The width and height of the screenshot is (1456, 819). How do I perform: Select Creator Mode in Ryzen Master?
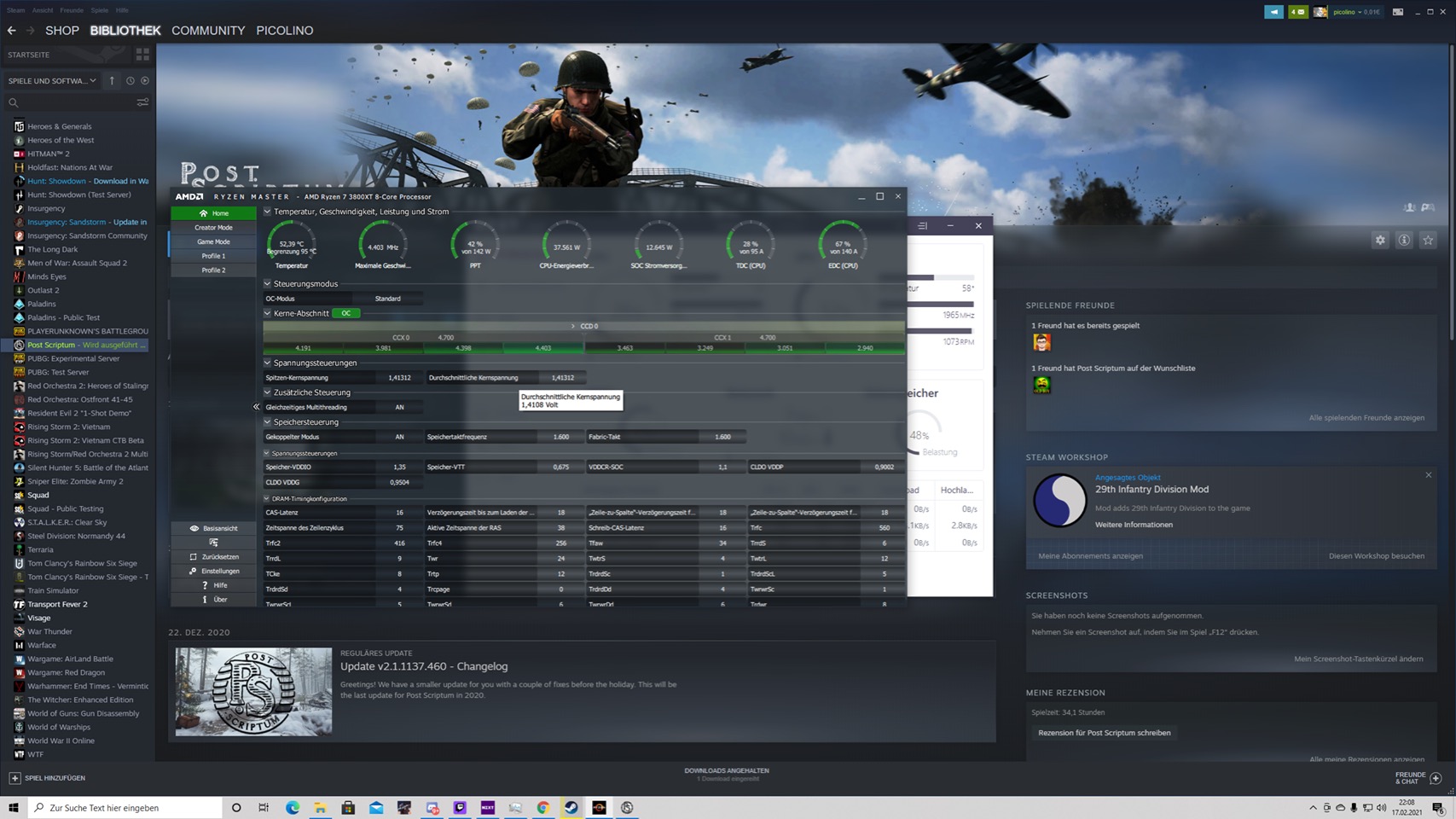click(x=213, y=228)
